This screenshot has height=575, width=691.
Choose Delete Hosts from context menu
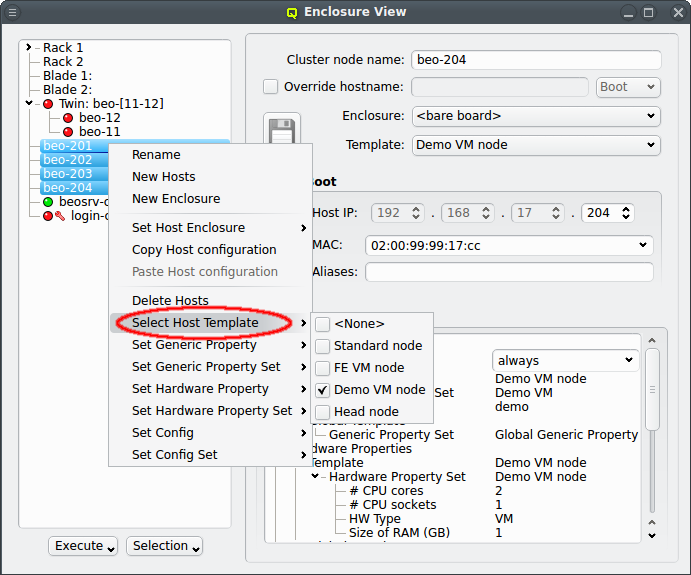coord(170,301)
